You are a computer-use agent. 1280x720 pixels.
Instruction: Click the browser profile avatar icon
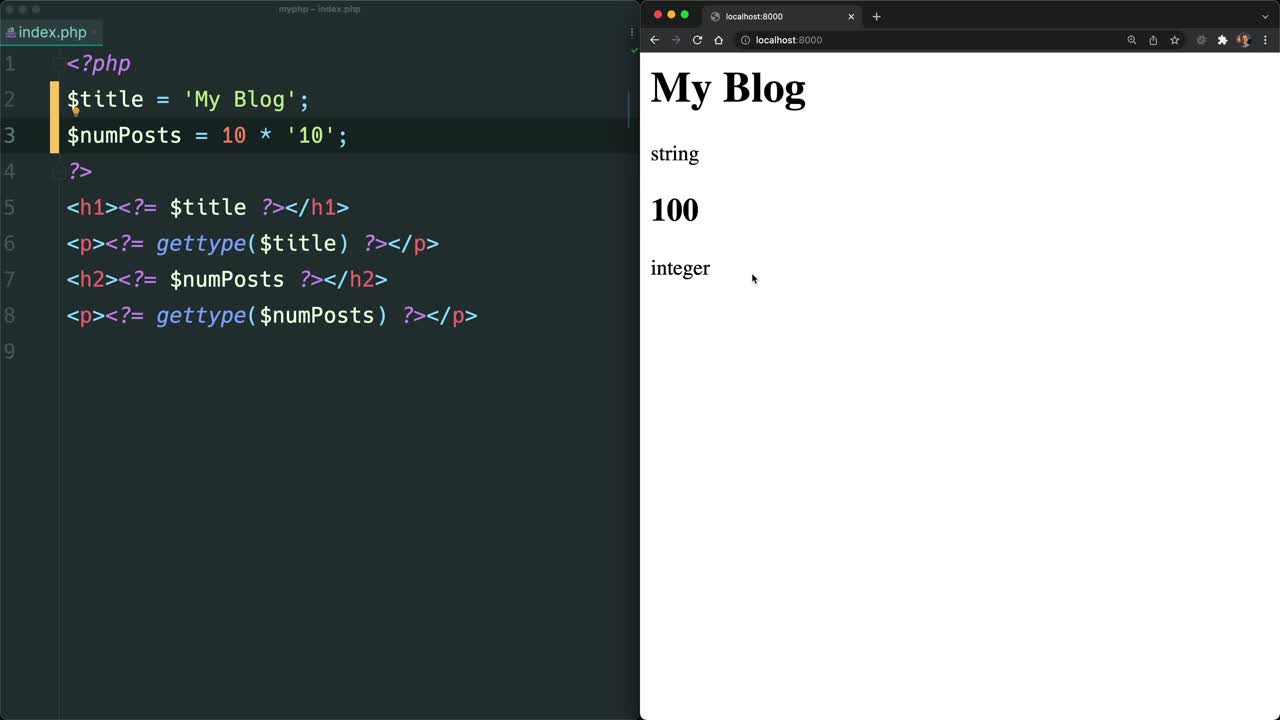click(x=1242, y=40)
